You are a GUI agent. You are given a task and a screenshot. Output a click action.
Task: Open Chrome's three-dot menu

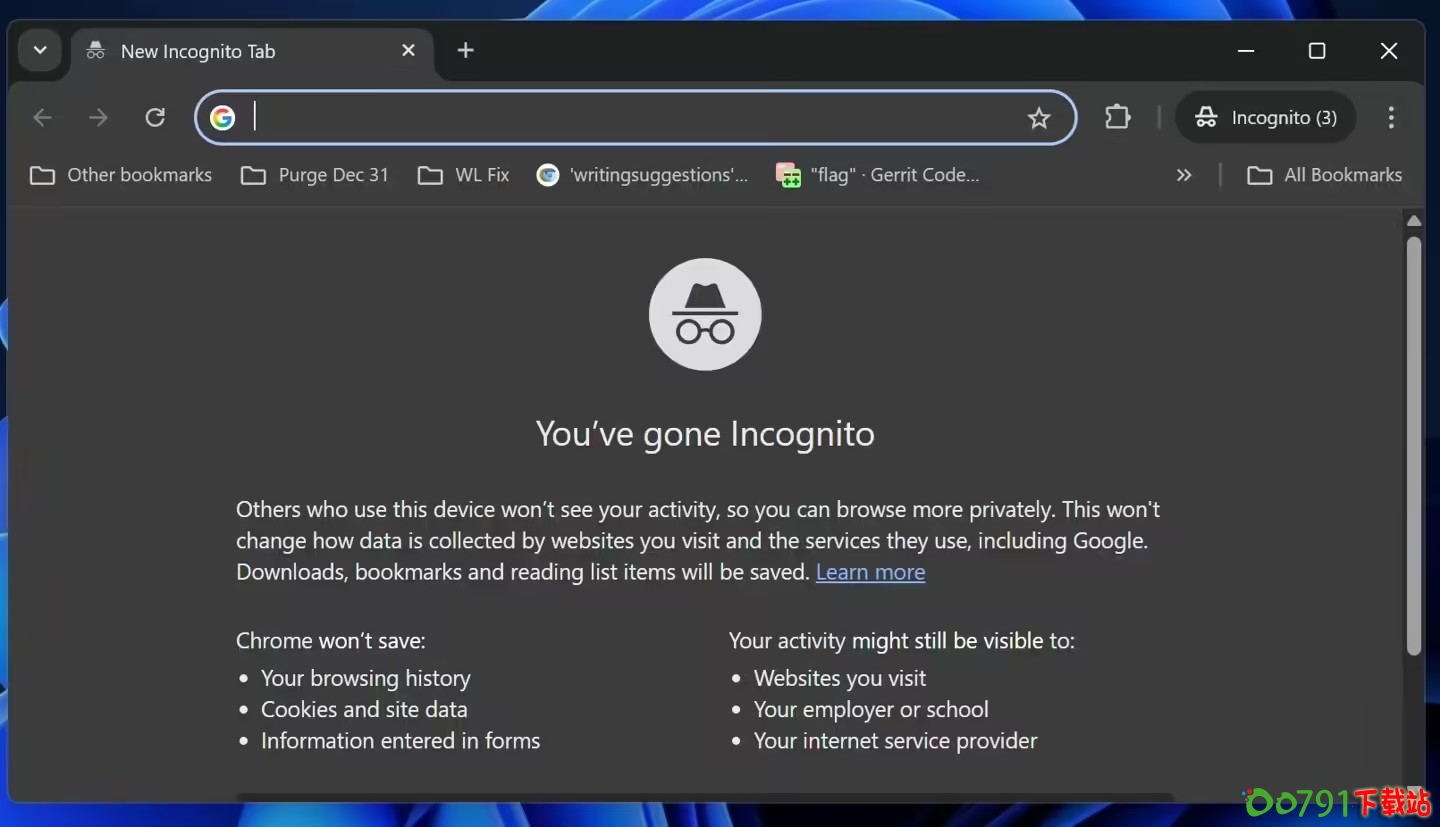(x=1391, y=117)
